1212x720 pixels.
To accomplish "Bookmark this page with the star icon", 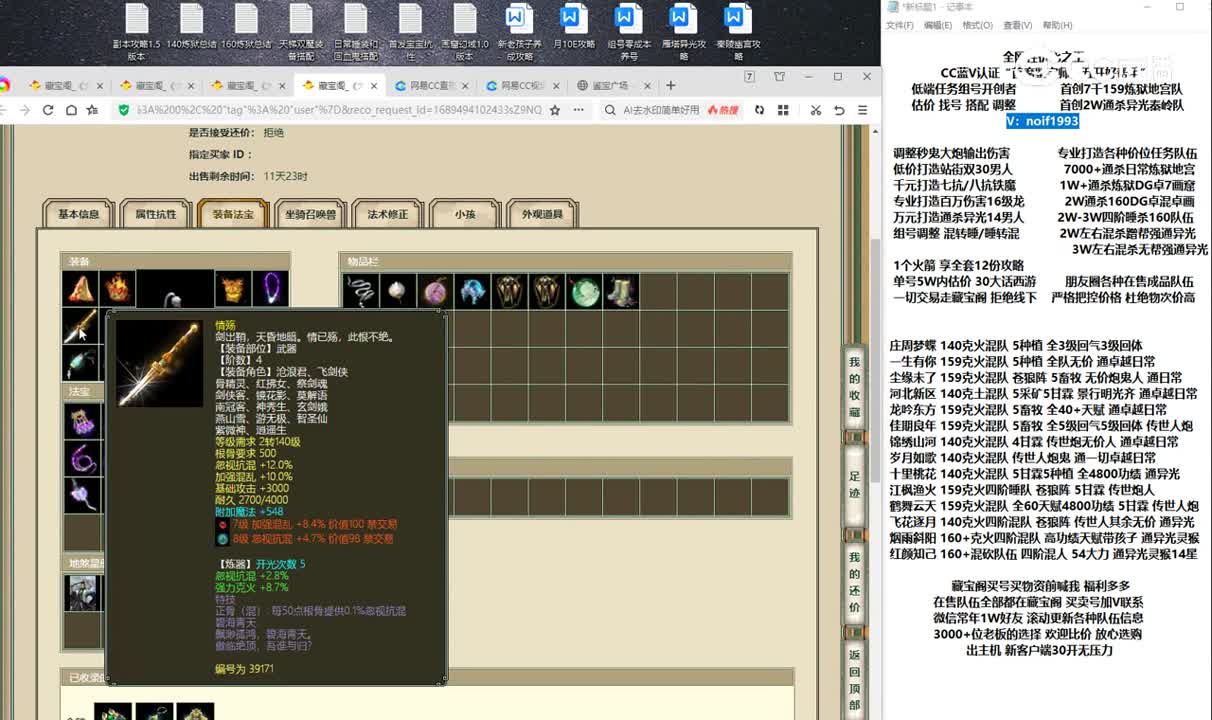I will (555, 110).
